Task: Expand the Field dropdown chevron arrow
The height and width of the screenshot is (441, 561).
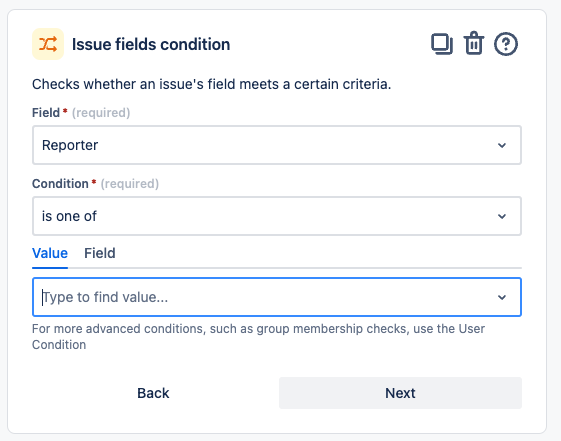Action: (x=502, y=145)
